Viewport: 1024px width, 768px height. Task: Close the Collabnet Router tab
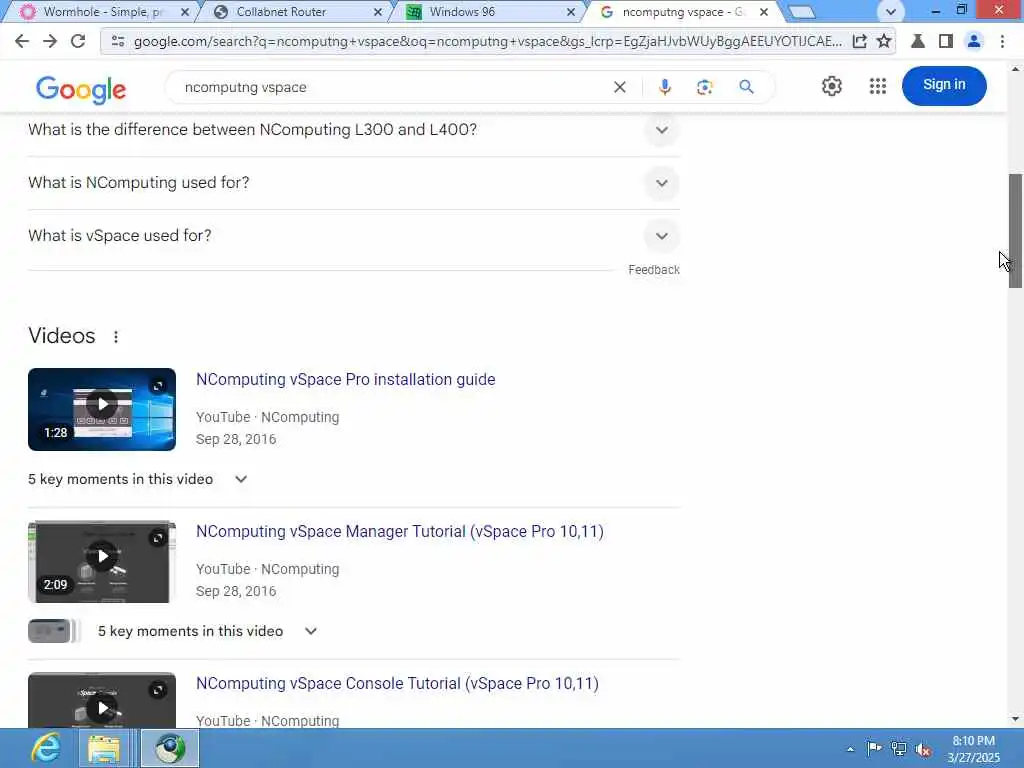coord(377,12)
